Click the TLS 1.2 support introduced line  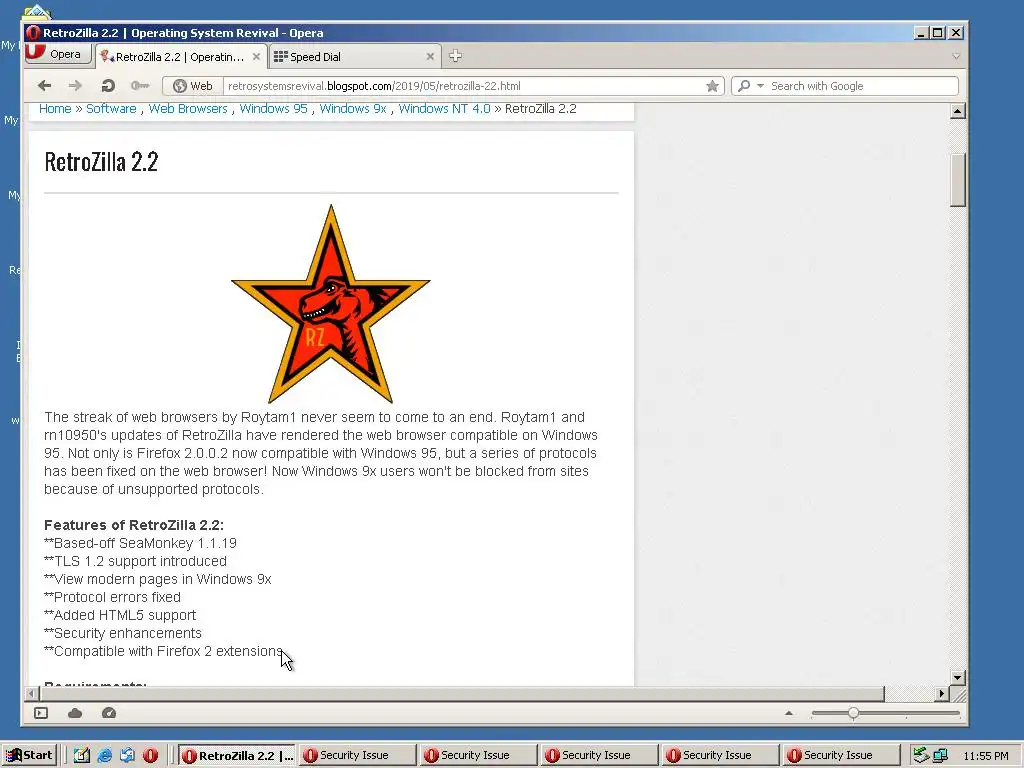(x=135, y=561)
